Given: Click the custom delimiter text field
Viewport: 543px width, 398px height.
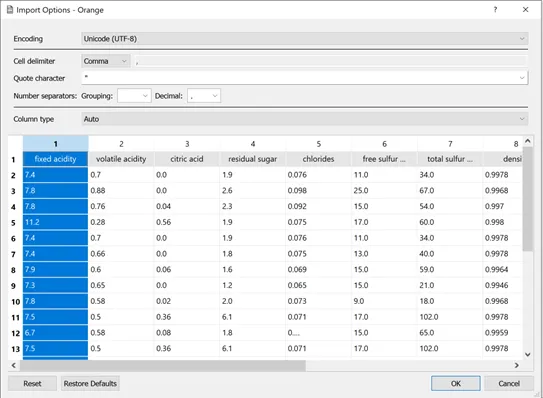Looking at the screenshot, I should [331, 61].
